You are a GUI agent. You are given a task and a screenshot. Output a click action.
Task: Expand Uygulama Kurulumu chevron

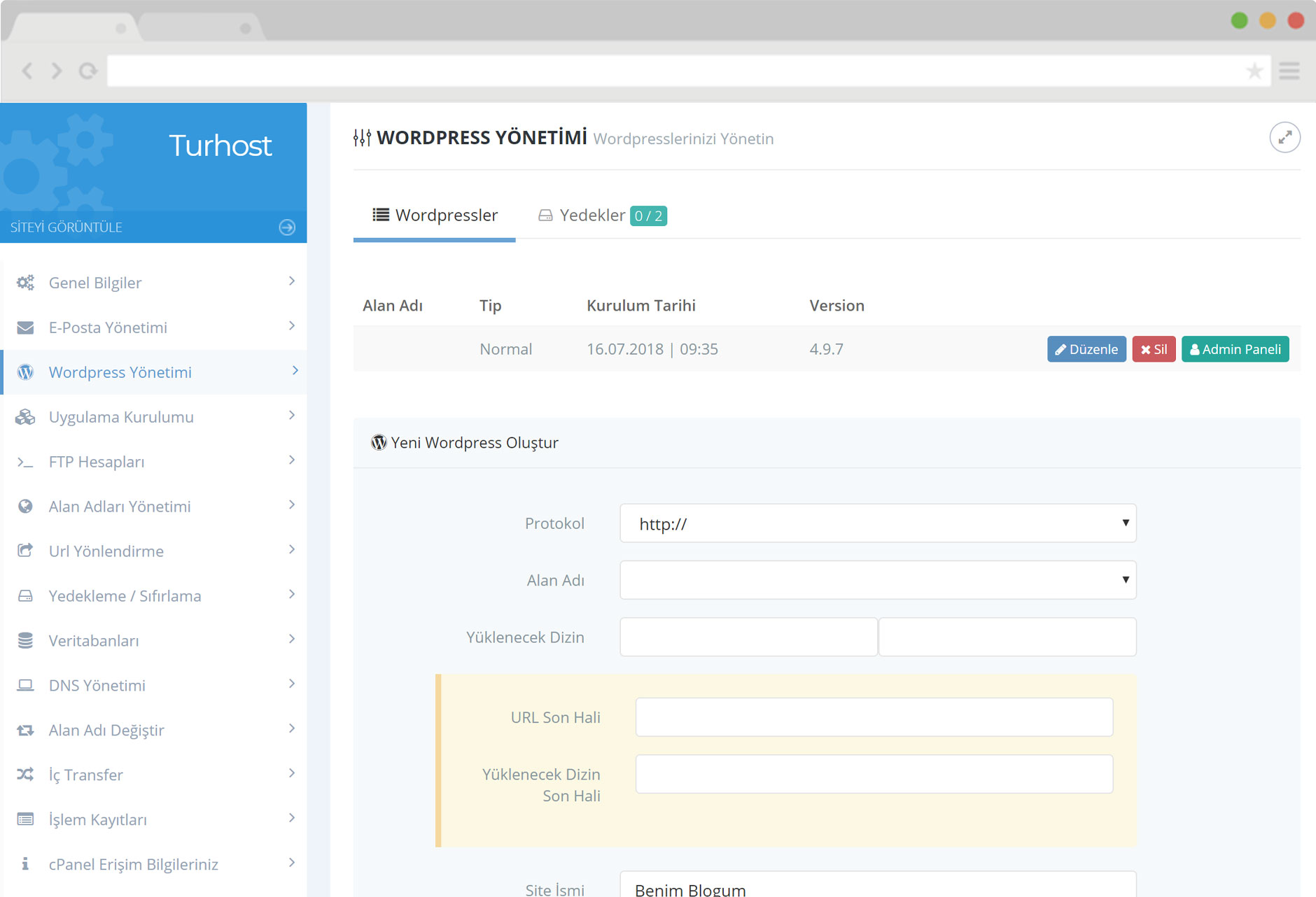pyautogui.click(x=292, y=416)
